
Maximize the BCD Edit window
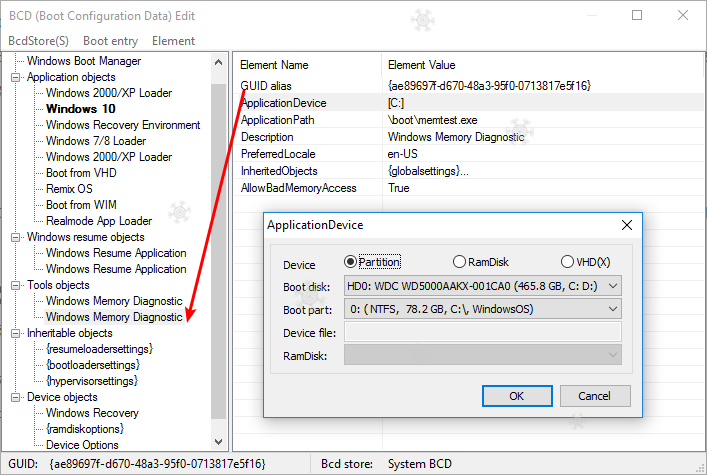click(x=637, y=15)
